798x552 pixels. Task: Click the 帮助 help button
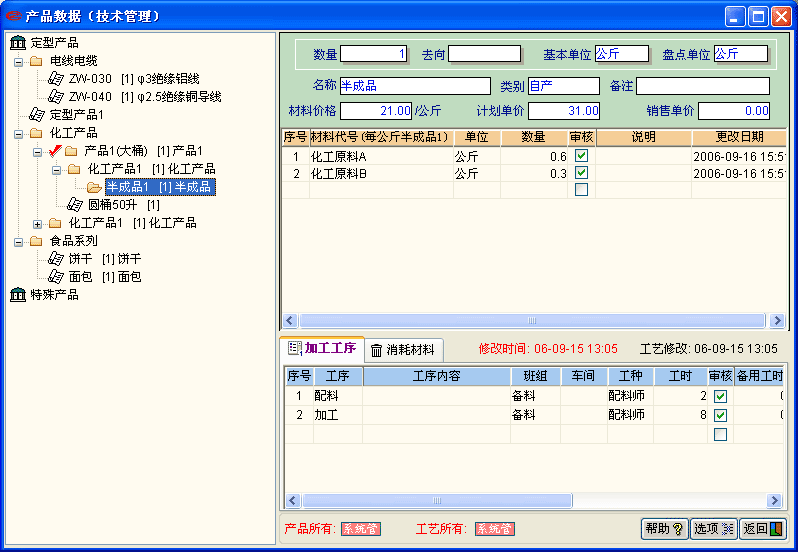click(664, 529)
